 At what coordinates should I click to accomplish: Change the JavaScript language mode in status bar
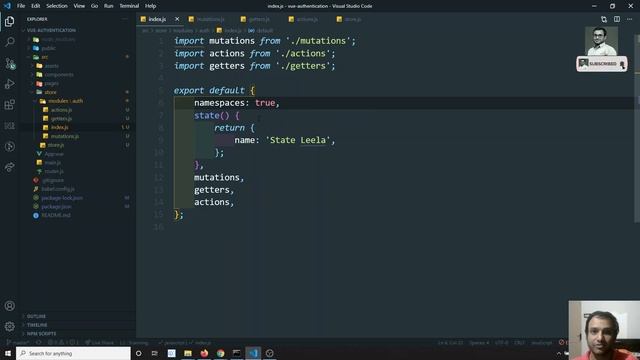[x=542, y=342]
